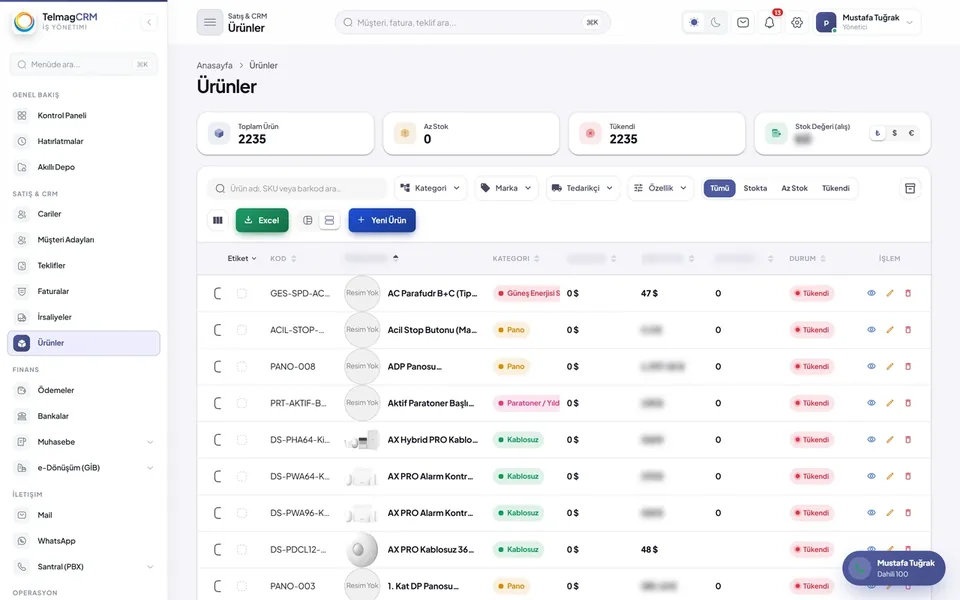Screen dimensions: 960x600
Task: Open the Marka filter dropdown
Action: 506,188
